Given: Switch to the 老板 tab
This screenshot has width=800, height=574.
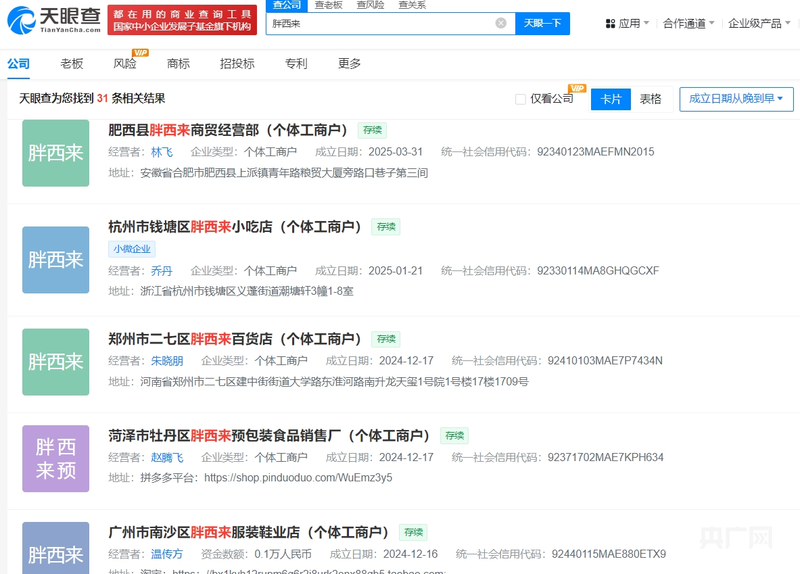Looking at the screenshot, I should click(71, 63).
